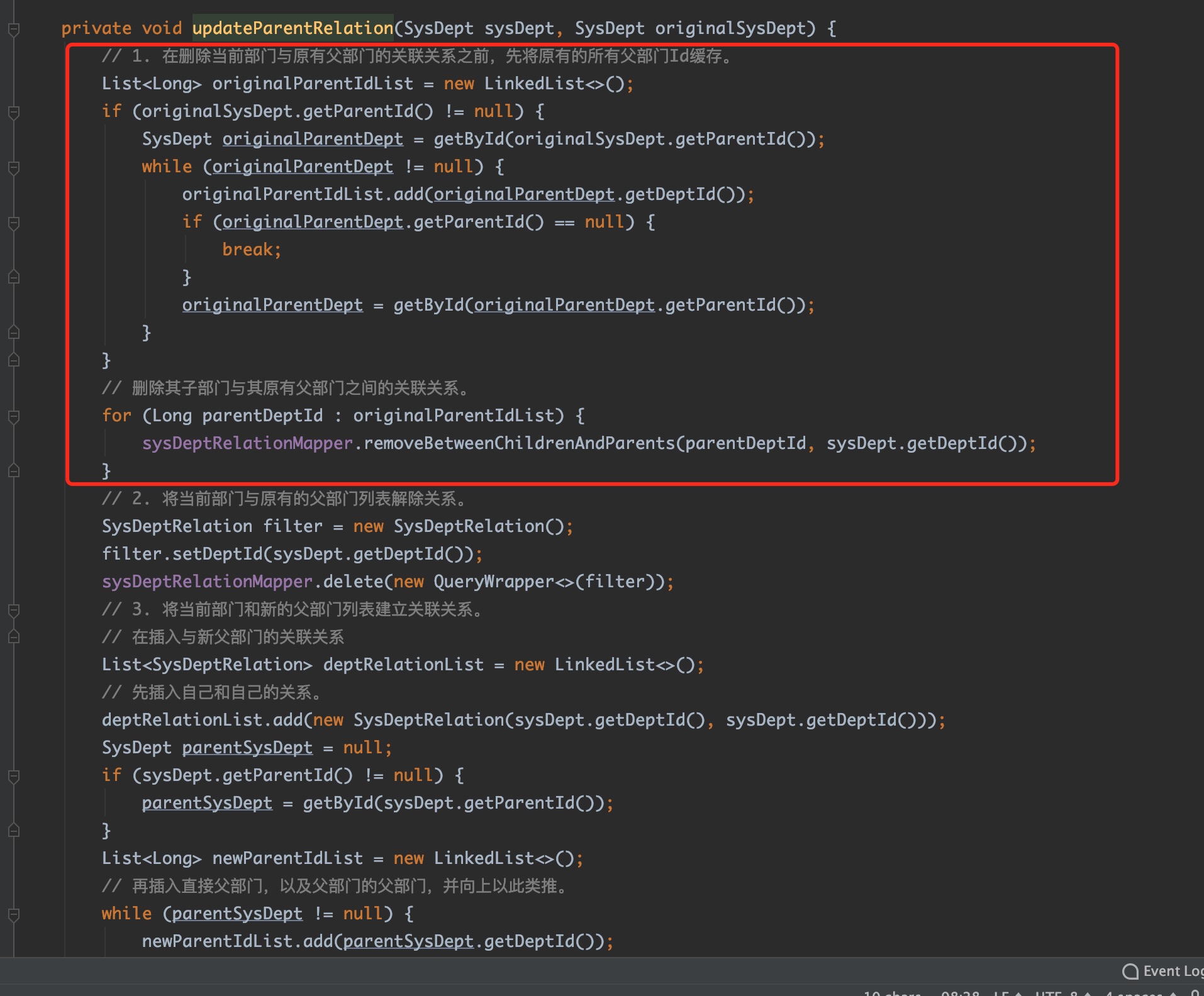Click 'originalParentDept = getById' reassignment line
Viewport: 1204px width, 996px height.
pyautogui.click(x=498, y=305)
